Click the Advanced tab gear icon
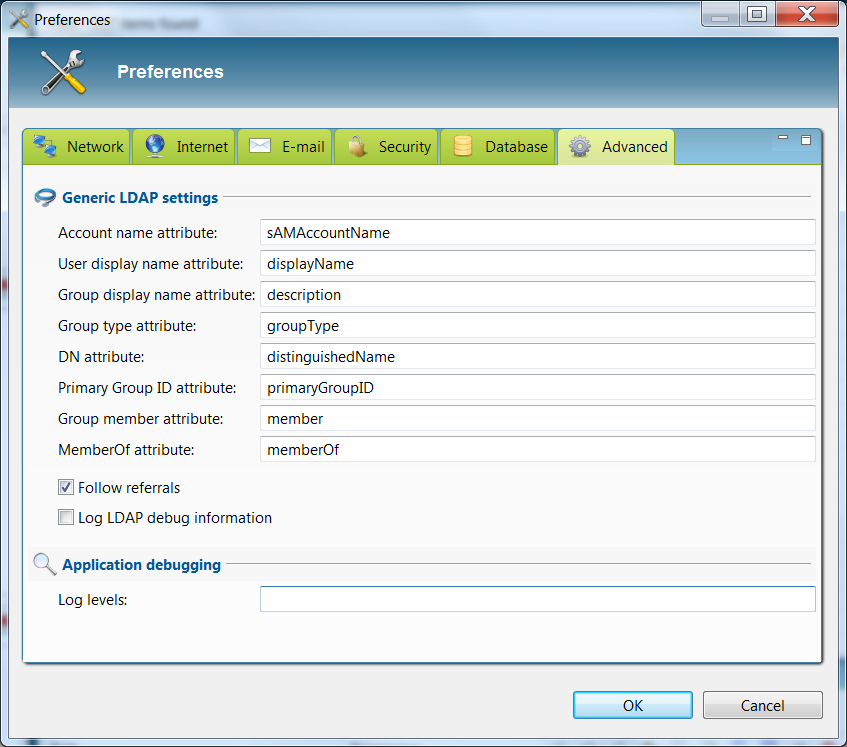 click(x=580, y=146)
